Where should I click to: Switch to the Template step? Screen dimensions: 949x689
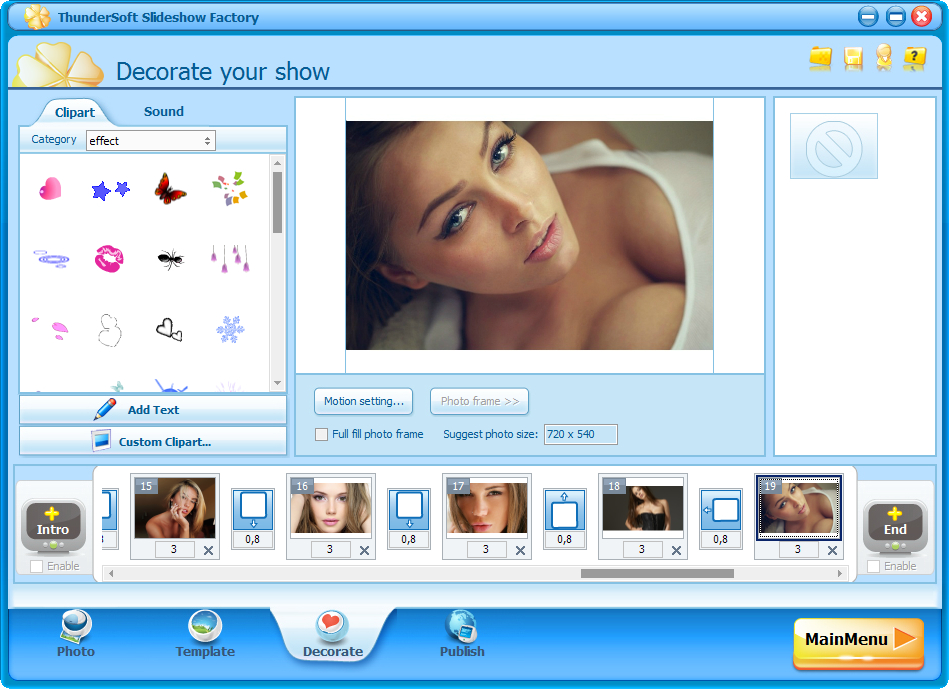(204, 634)
